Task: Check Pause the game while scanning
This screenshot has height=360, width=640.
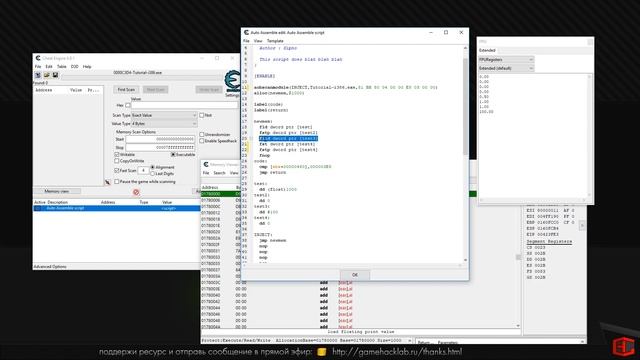Action: [x=117, y=182]
